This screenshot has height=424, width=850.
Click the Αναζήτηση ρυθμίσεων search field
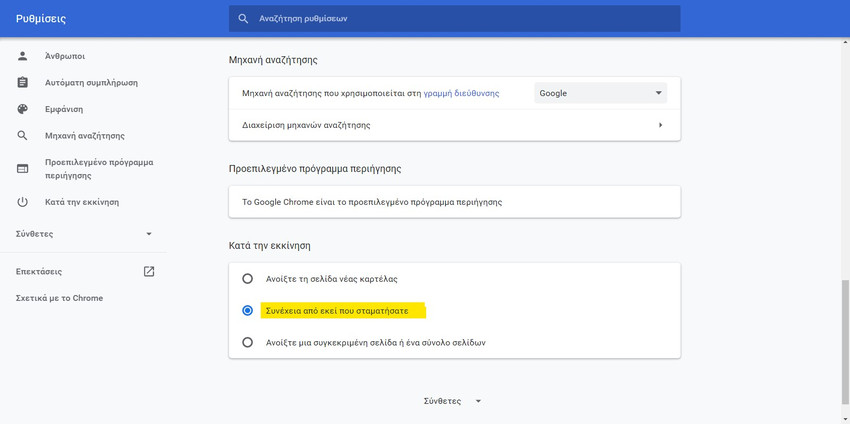454,18
